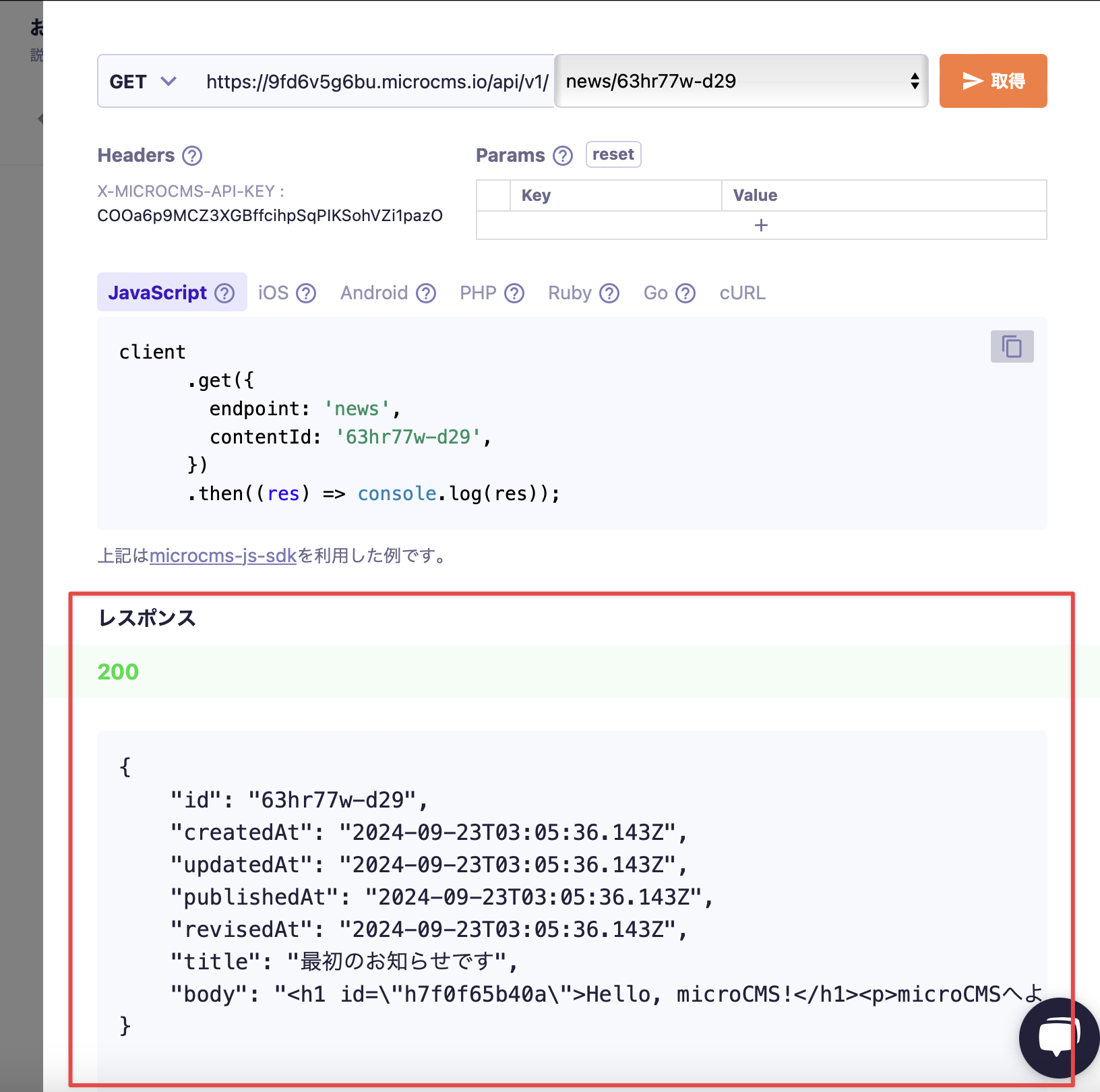This screenshot has height=1092, width=1100.
Task: Click help icon next to JavaScript tab
Action: coord(224,293)
